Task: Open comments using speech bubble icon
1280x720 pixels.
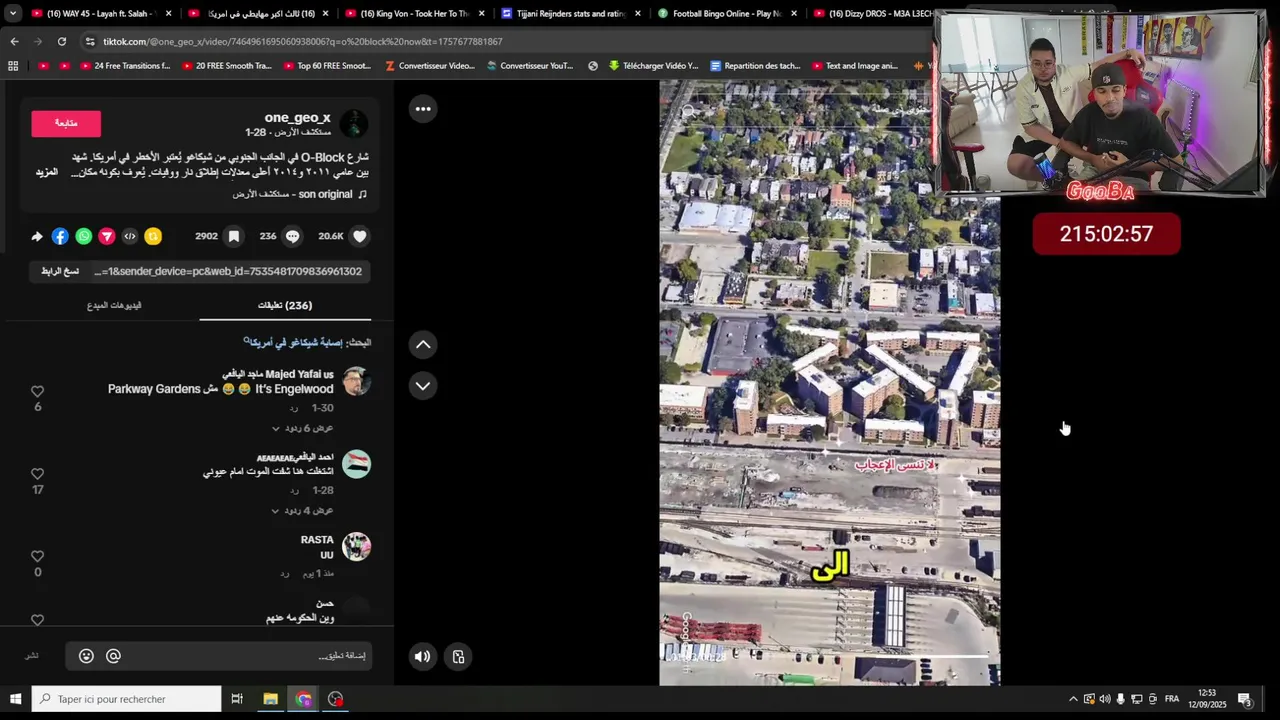Action: [292, 236]
